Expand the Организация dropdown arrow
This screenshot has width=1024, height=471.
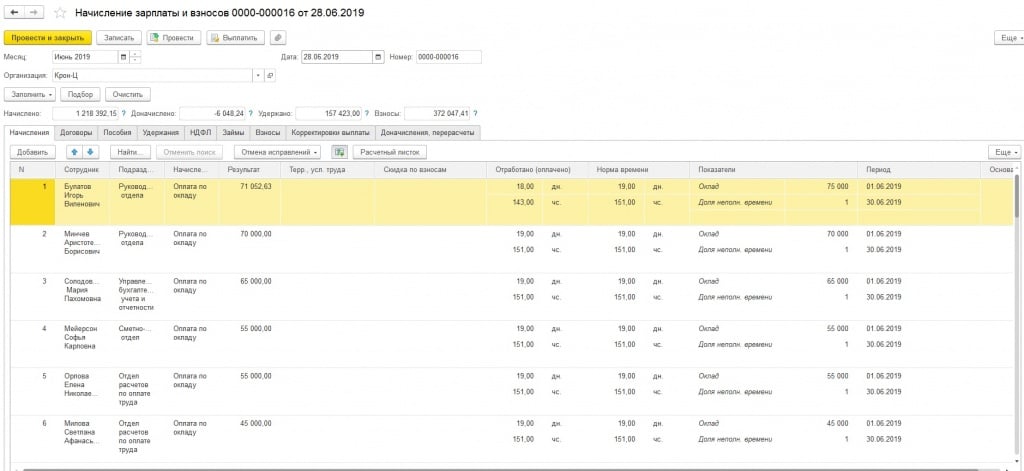coord(257,75)
